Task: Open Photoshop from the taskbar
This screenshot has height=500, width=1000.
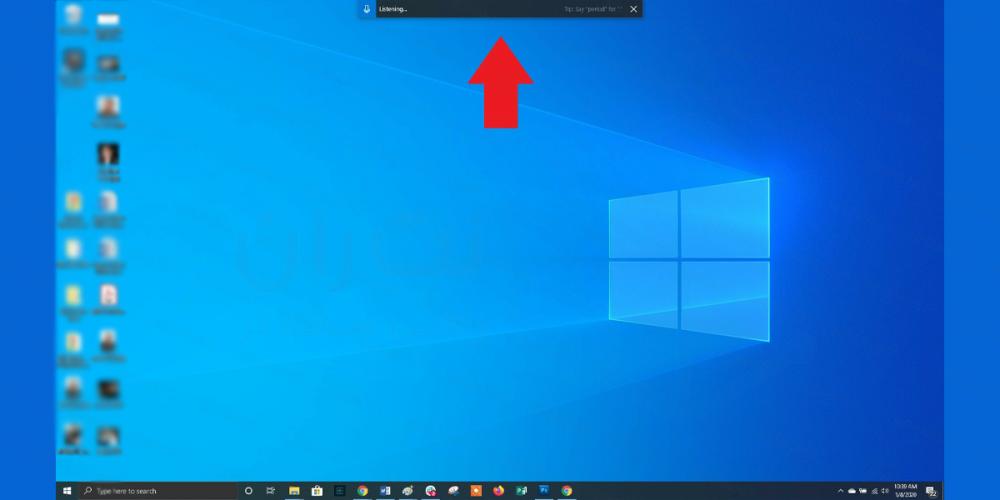Action: (544, 491)
